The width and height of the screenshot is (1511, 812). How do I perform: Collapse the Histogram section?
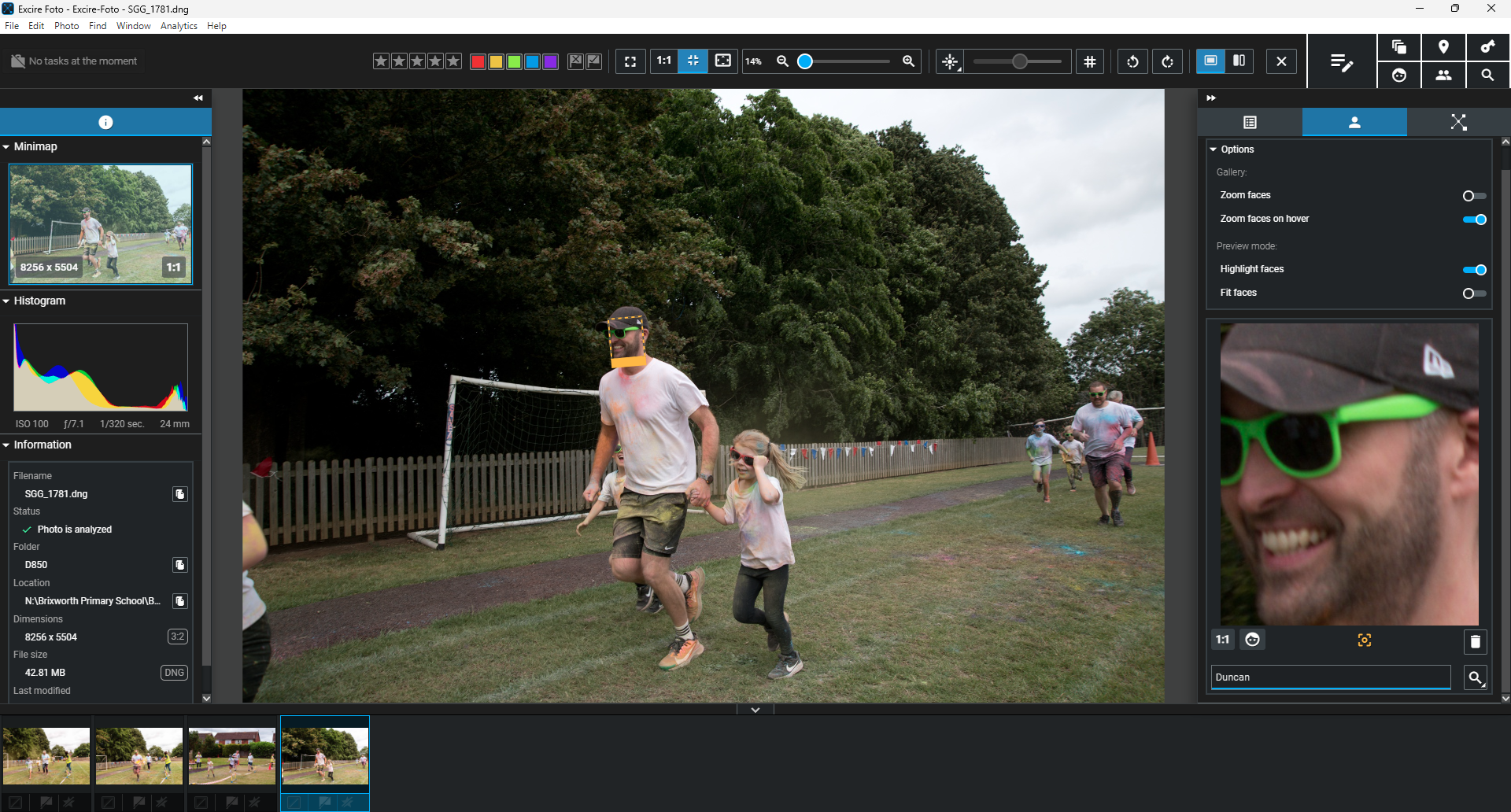(x=6, y=301)
